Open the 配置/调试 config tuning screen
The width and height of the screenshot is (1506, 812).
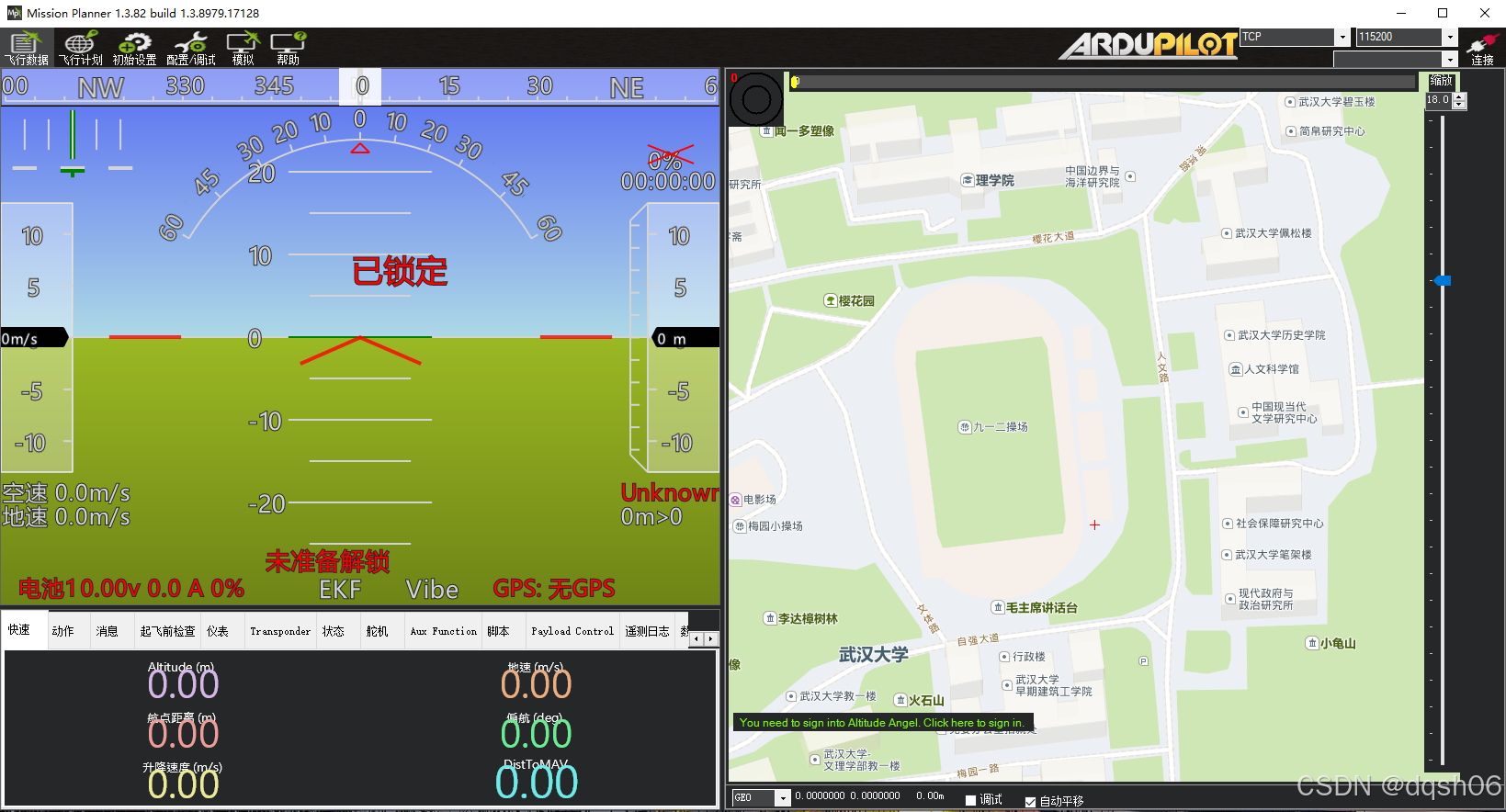pos(190,48)
